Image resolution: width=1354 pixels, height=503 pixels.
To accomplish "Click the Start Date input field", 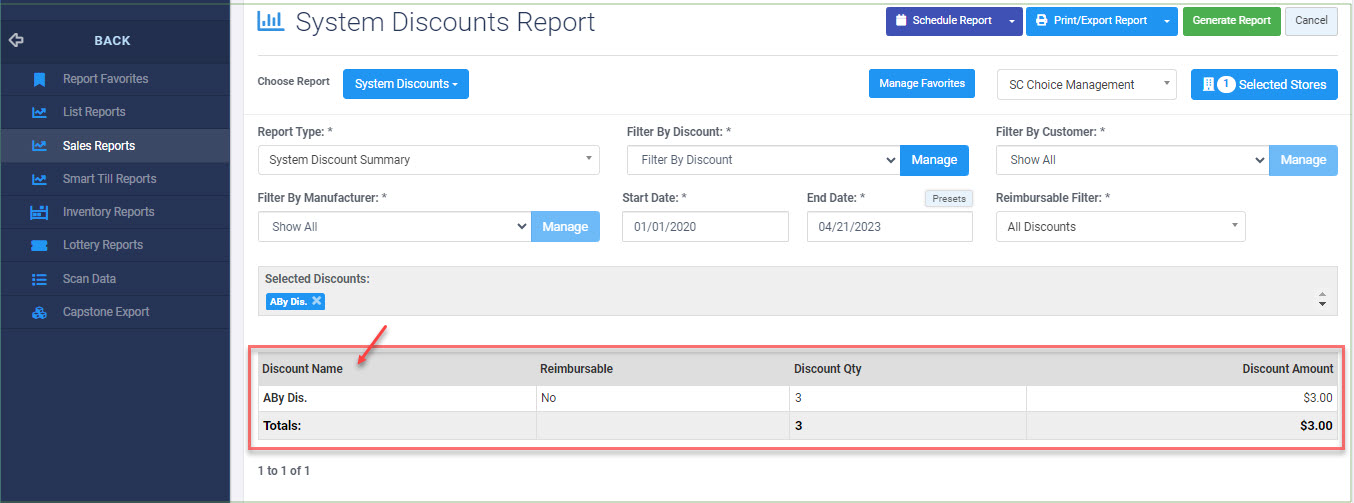I will 705,227.
